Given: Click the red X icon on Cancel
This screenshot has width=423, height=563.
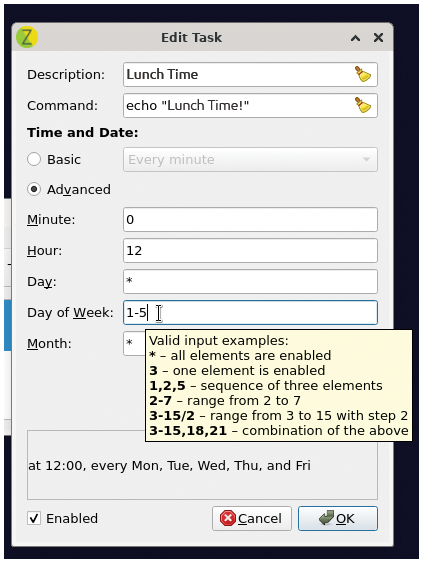Looking at the screenshot, I should (x=228, y=518).
